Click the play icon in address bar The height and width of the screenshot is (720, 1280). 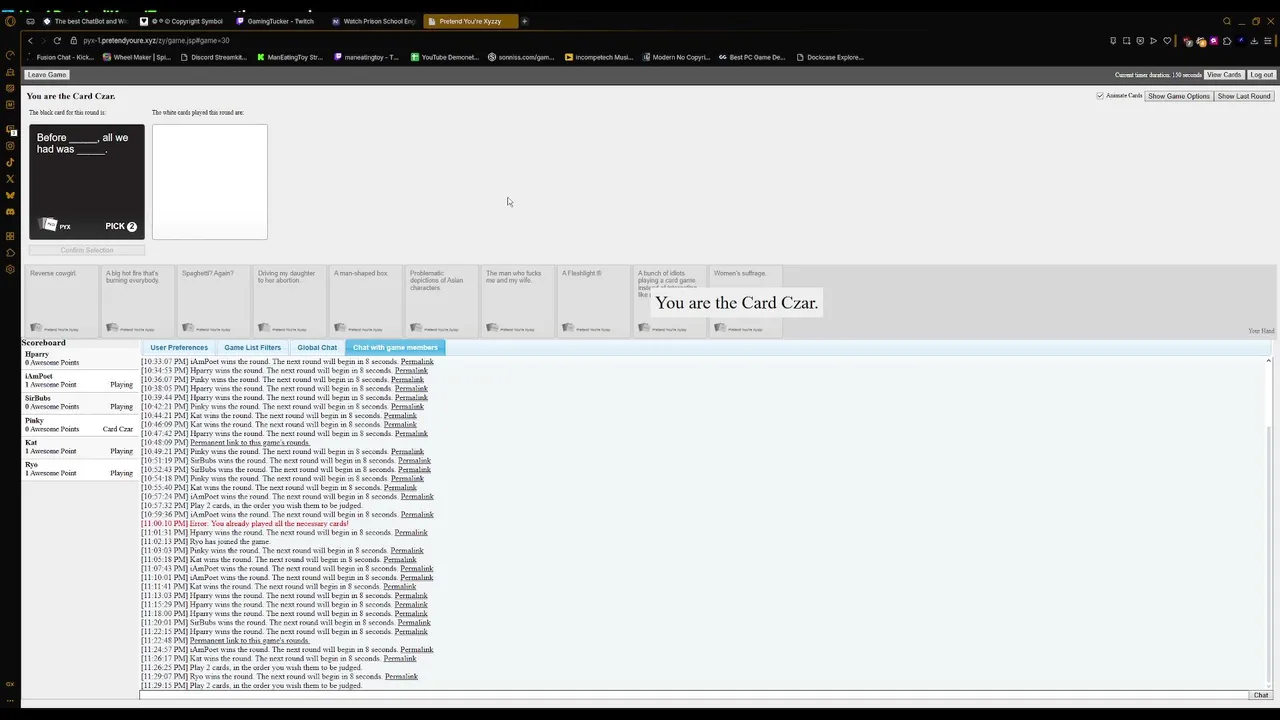(x=1153, y=41)
